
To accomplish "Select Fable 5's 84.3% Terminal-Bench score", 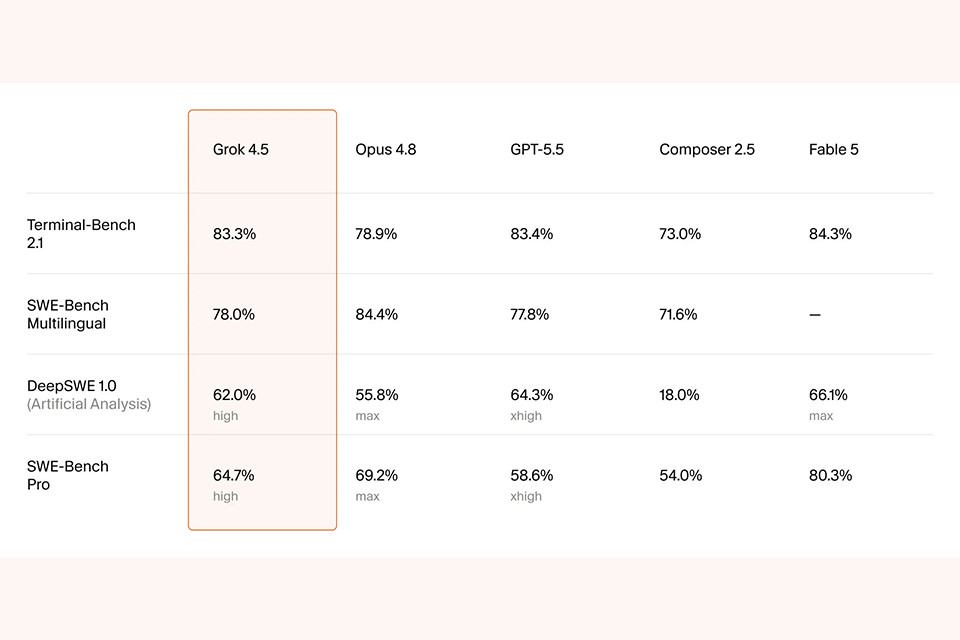I will [x=830, y=234].
